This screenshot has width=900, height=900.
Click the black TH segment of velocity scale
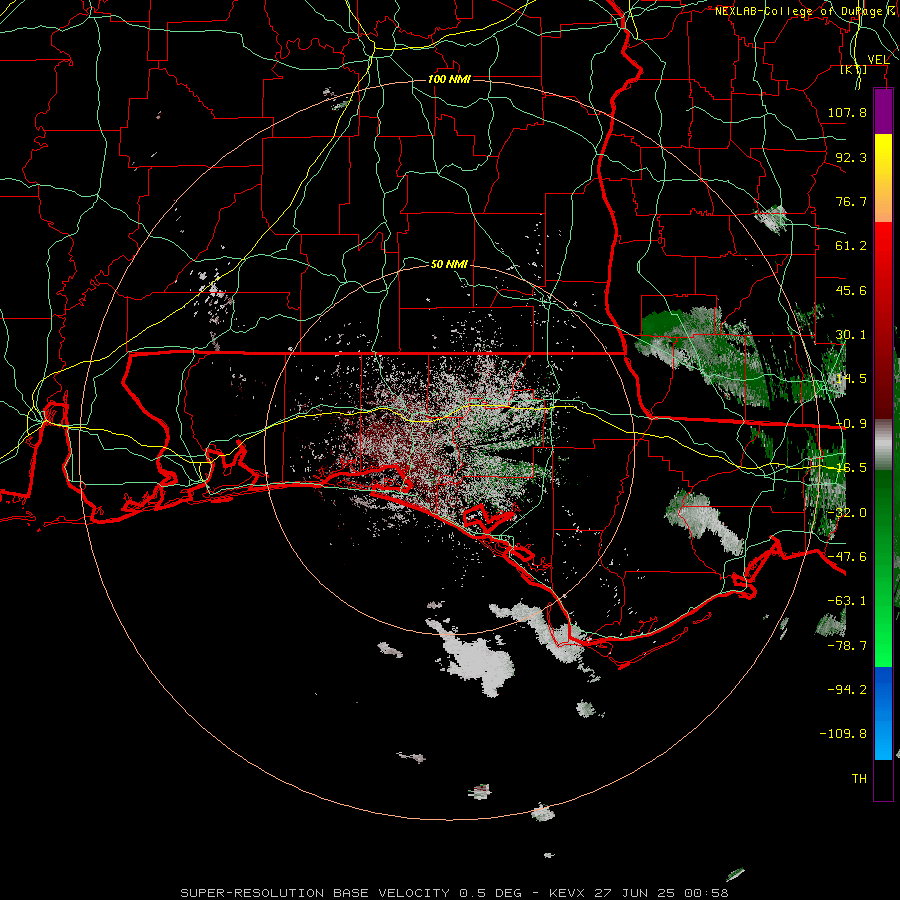(883, 779)
